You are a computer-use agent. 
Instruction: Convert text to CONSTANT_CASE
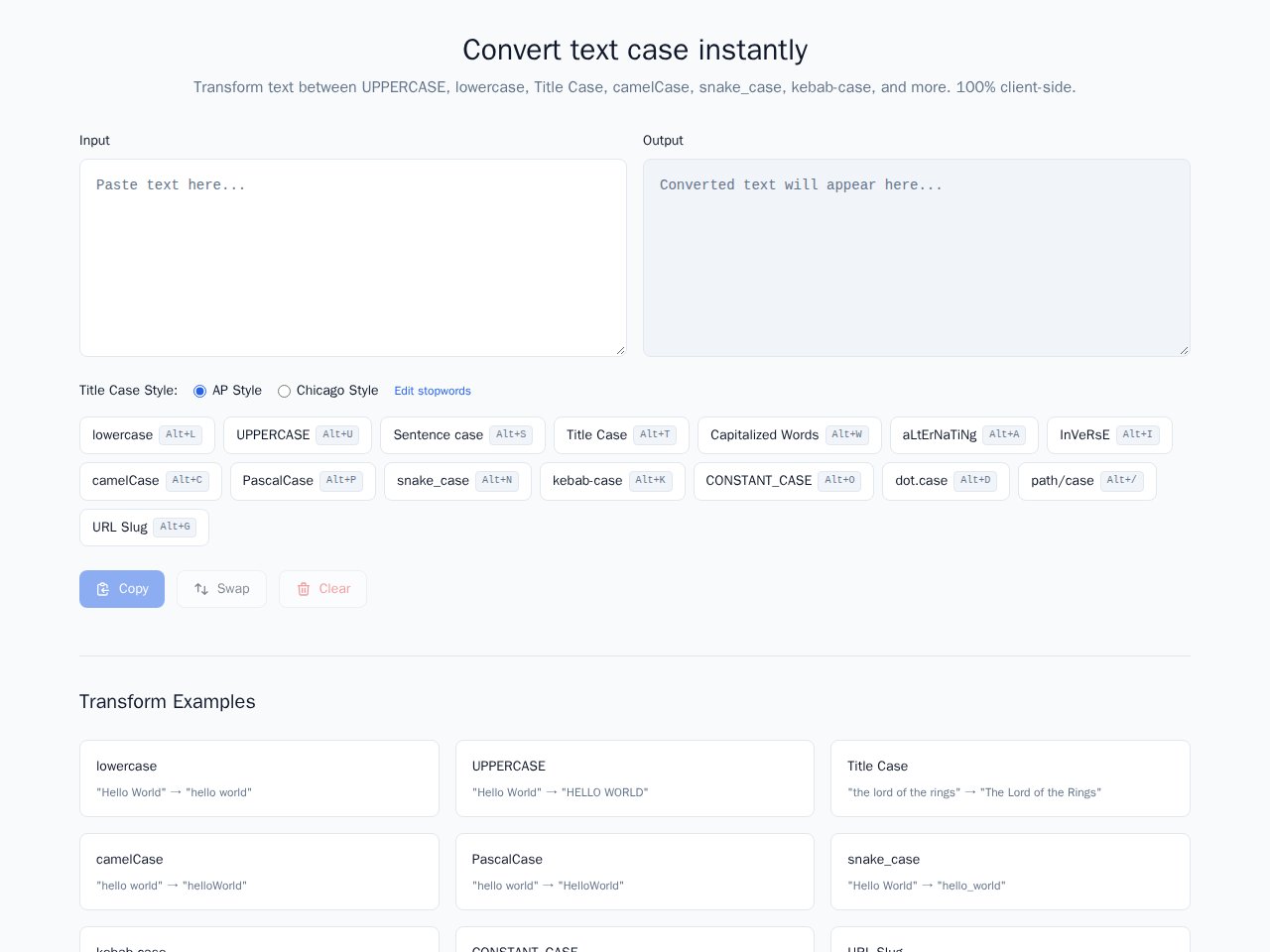pyautogui.click(x=784, y=481)
